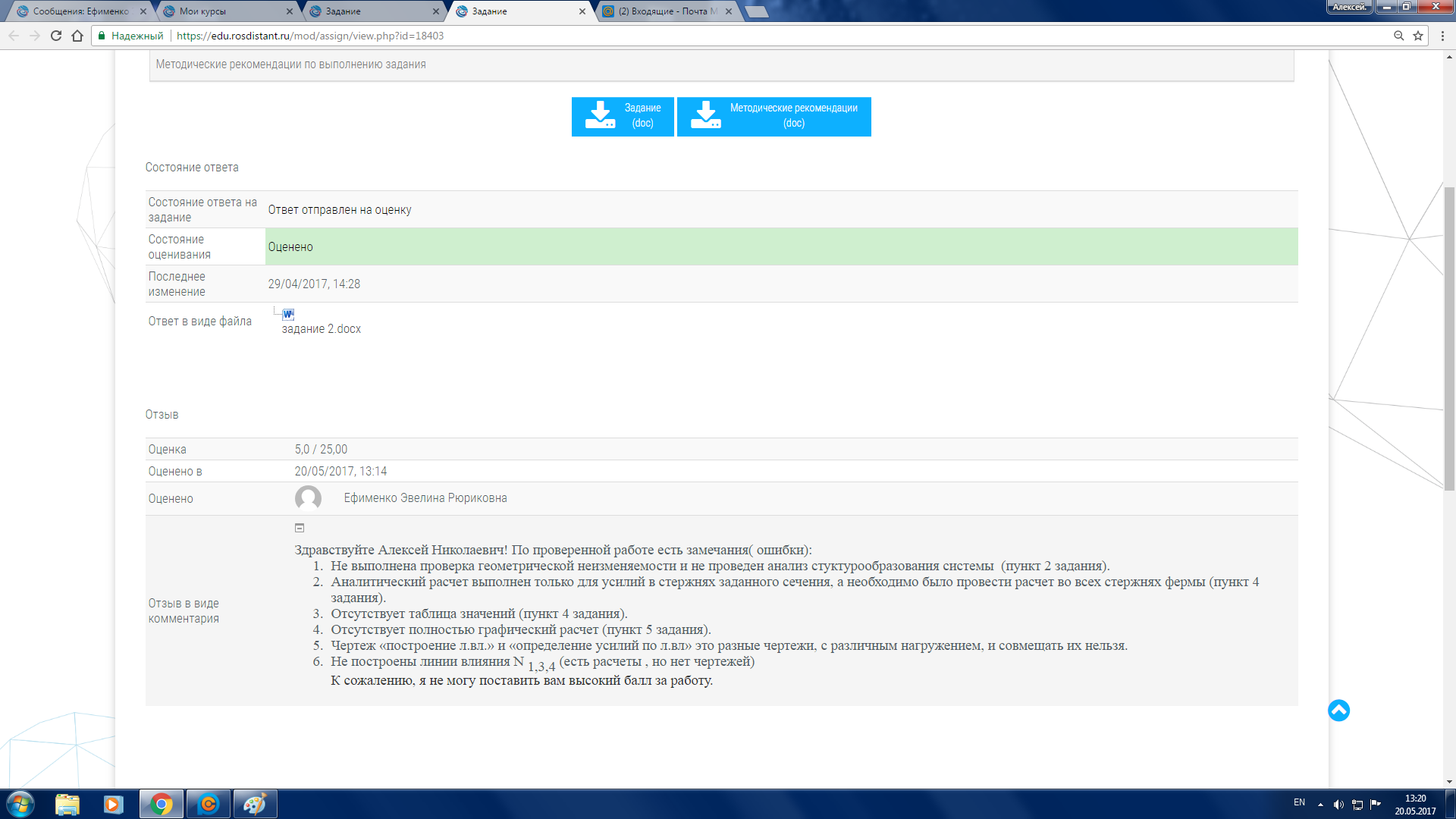The height and width of the screenshot is (819, 1456).
Task: Click the browser reload icon
Action: 56,36
